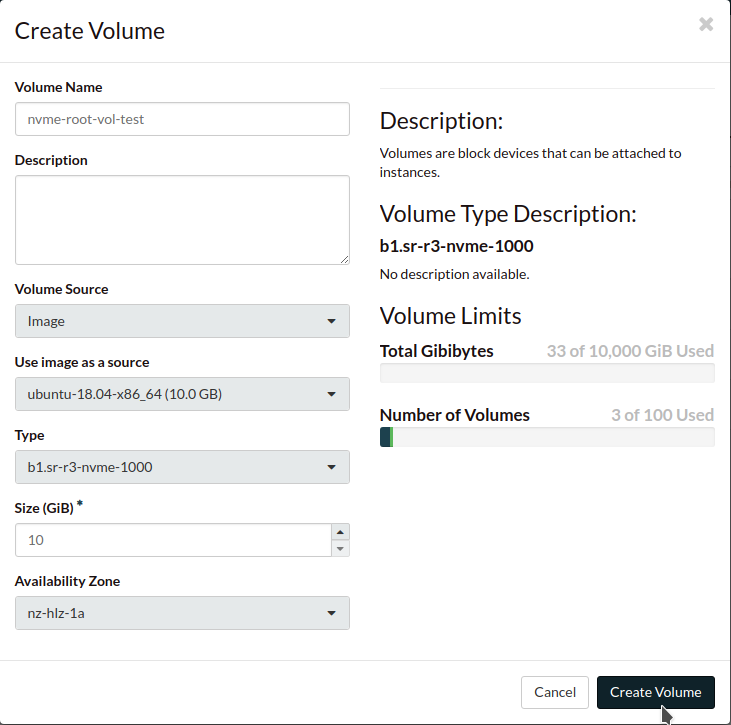Open the Volume Source dropdown
731x725 pixels.
182,321
